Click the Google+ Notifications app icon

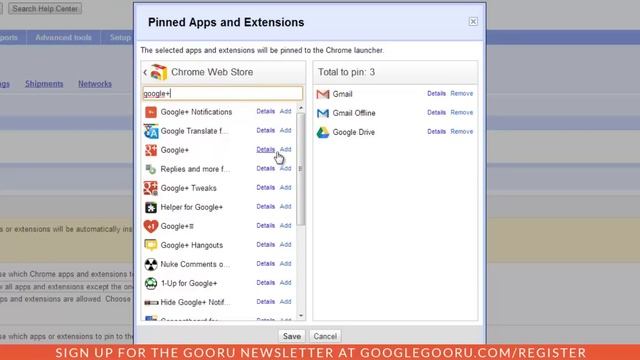pyautogui.click(x=151, y=112)
